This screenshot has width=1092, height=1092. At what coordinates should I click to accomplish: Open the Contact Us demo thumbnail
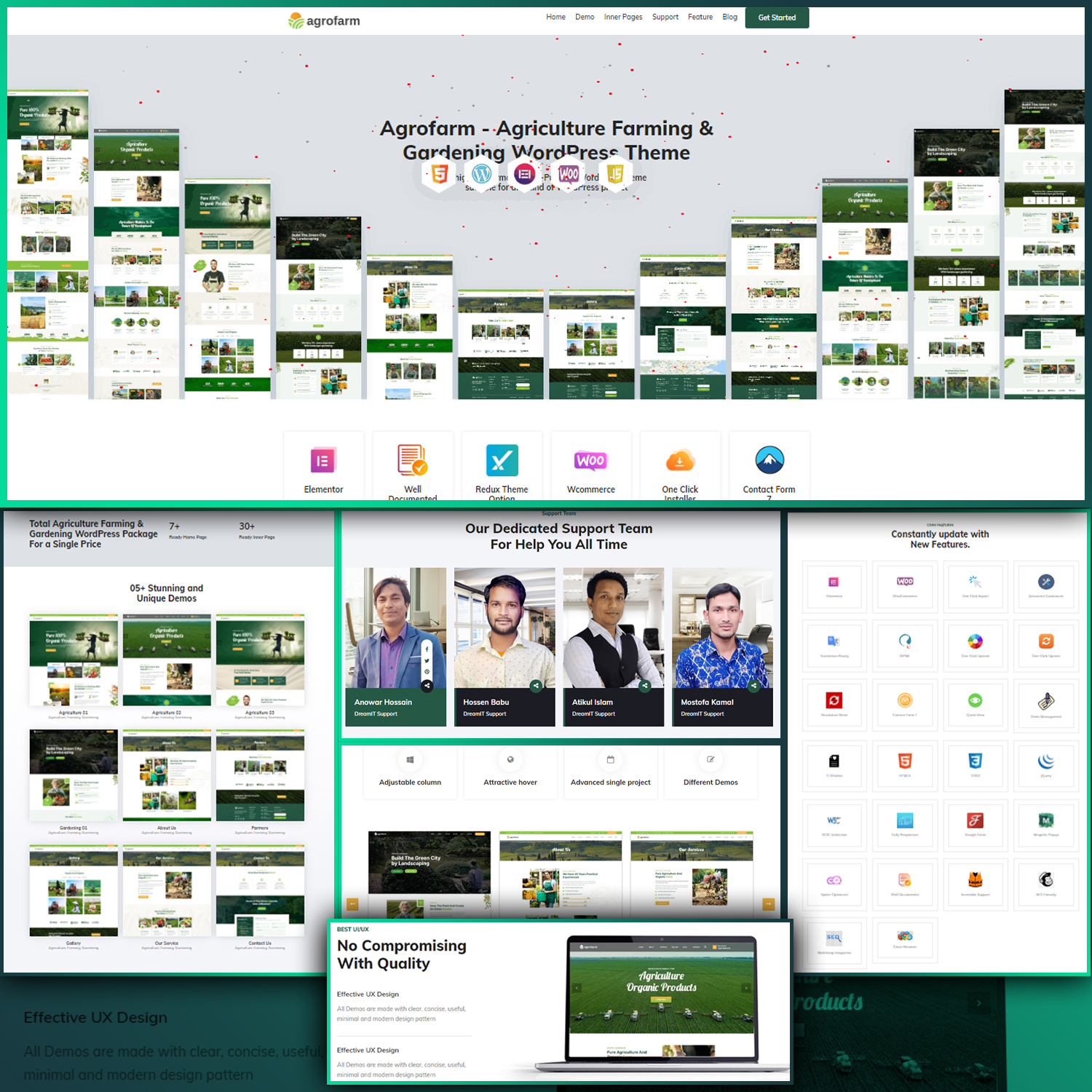[x=260, y=890]
